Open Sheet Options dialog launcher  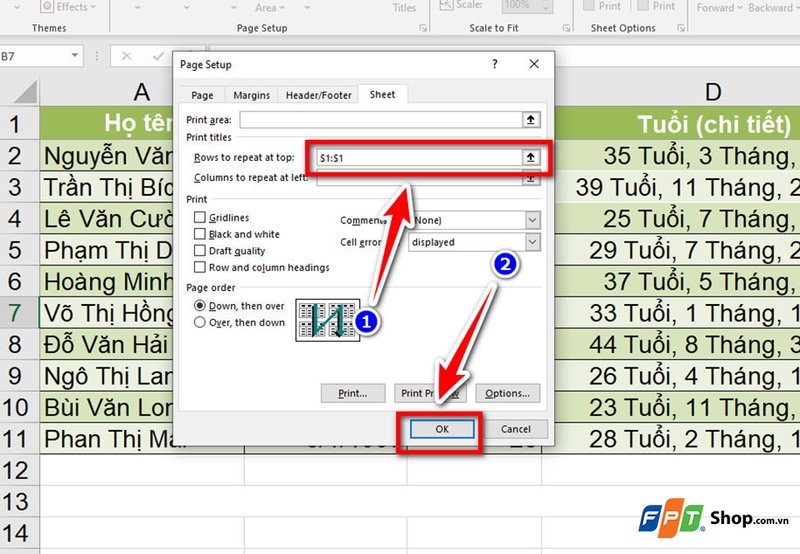point(681,28)
